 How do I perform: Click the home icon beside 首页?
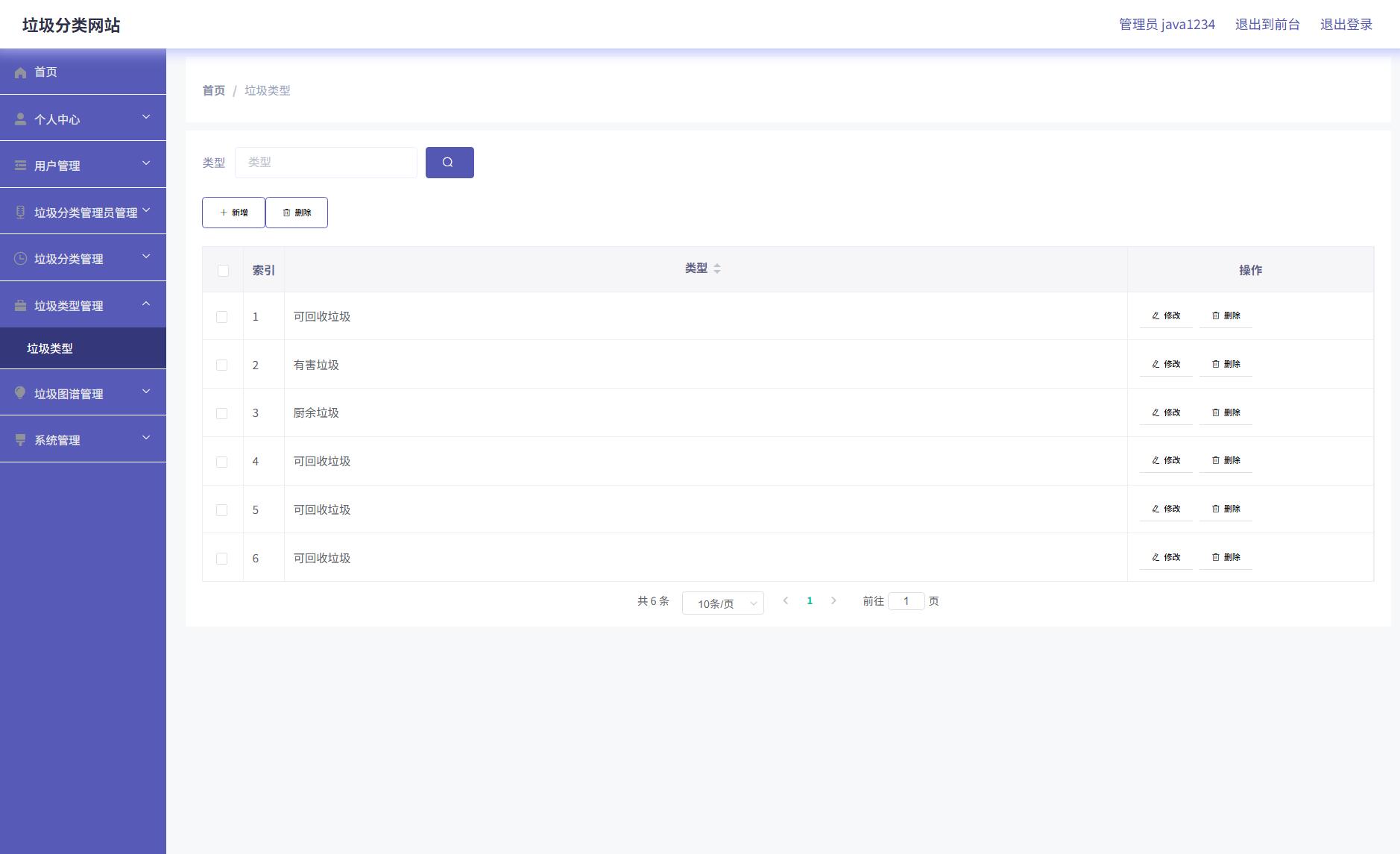click(x=21, y=72)
